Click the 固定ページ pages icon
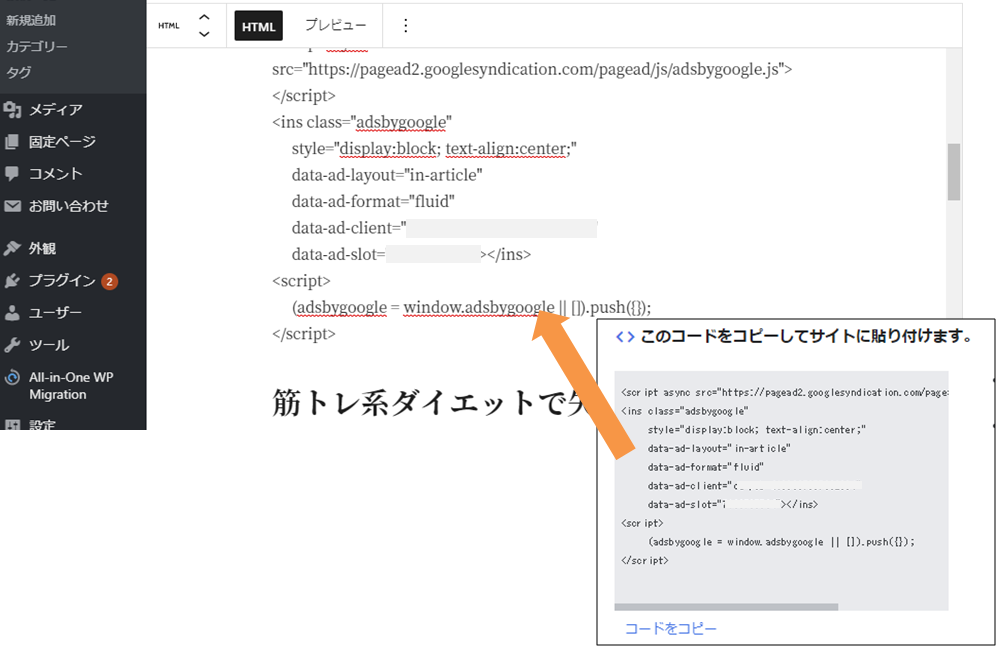Screen dimensions: 1000x649 coord(12,142)
